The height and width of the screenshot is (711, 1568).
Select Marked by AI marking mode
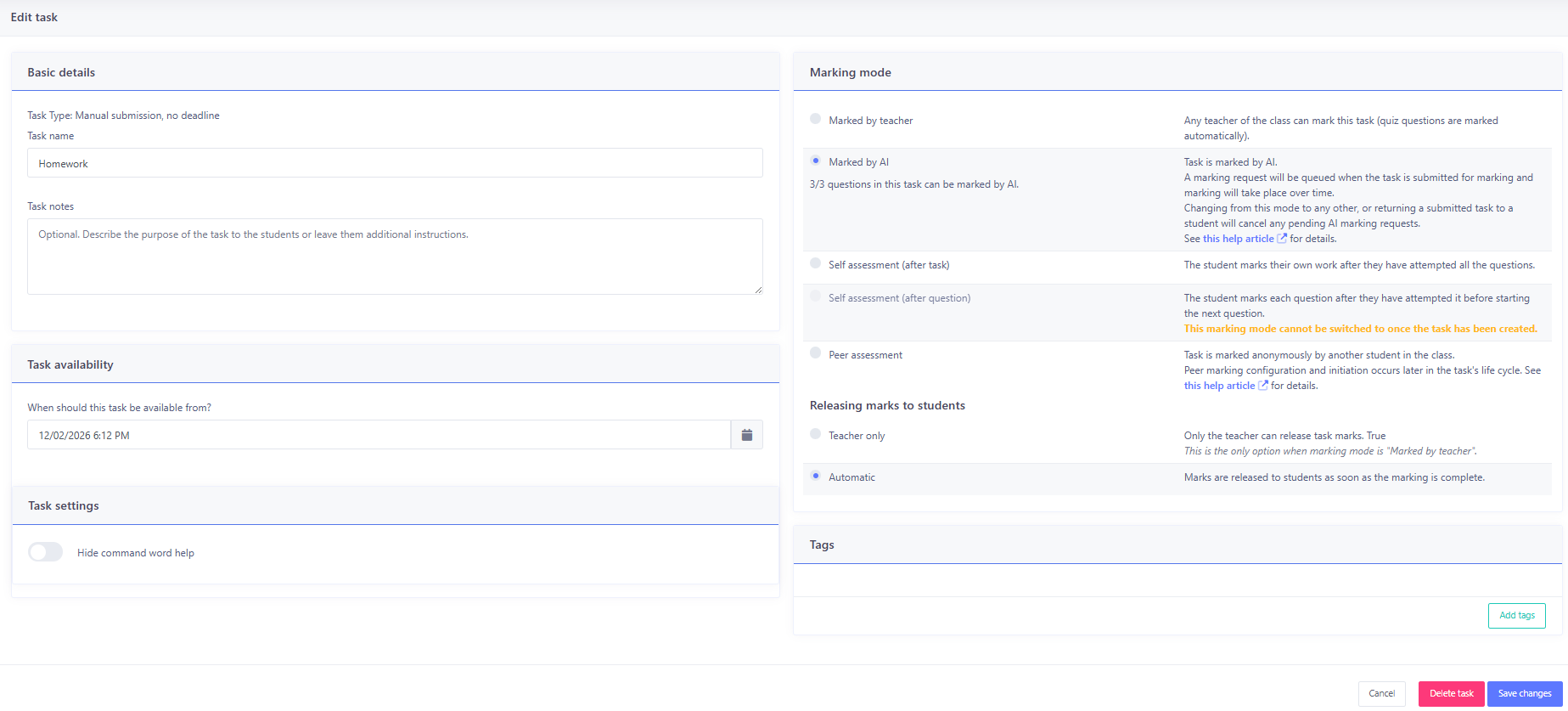(x=816, y=161)
